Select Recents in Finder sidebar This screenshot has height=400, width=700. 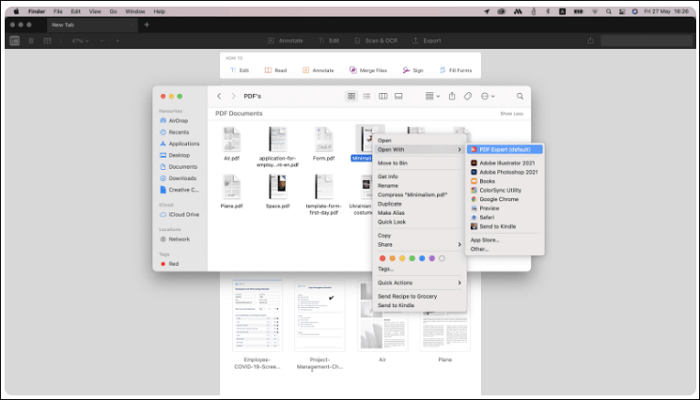coord(175,132)
